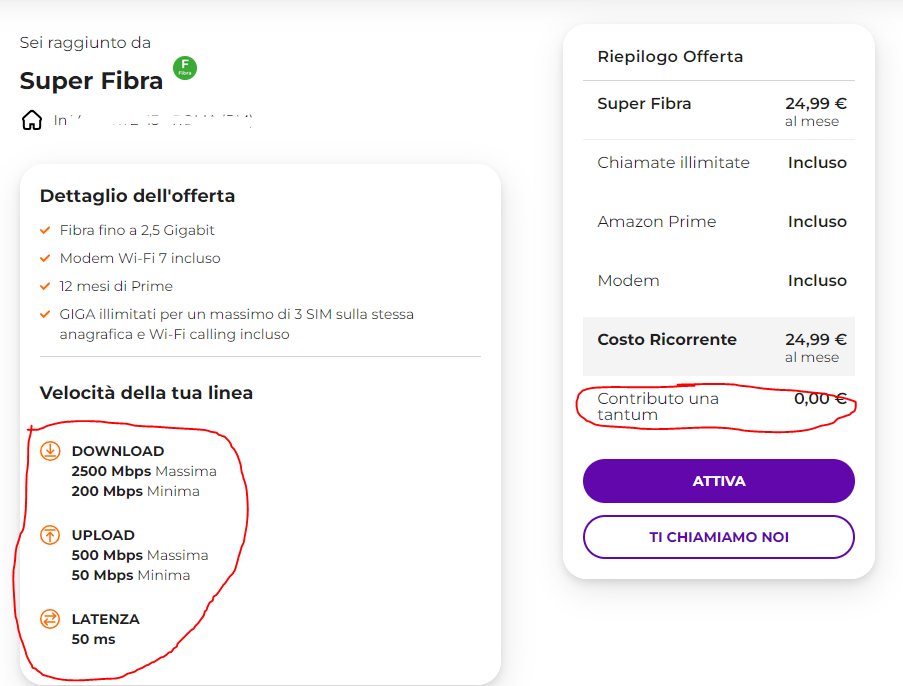This screenshot has width=903, height=686.
Task: Click the green Fibra F badge icon
Action: (x=185, y=68)
